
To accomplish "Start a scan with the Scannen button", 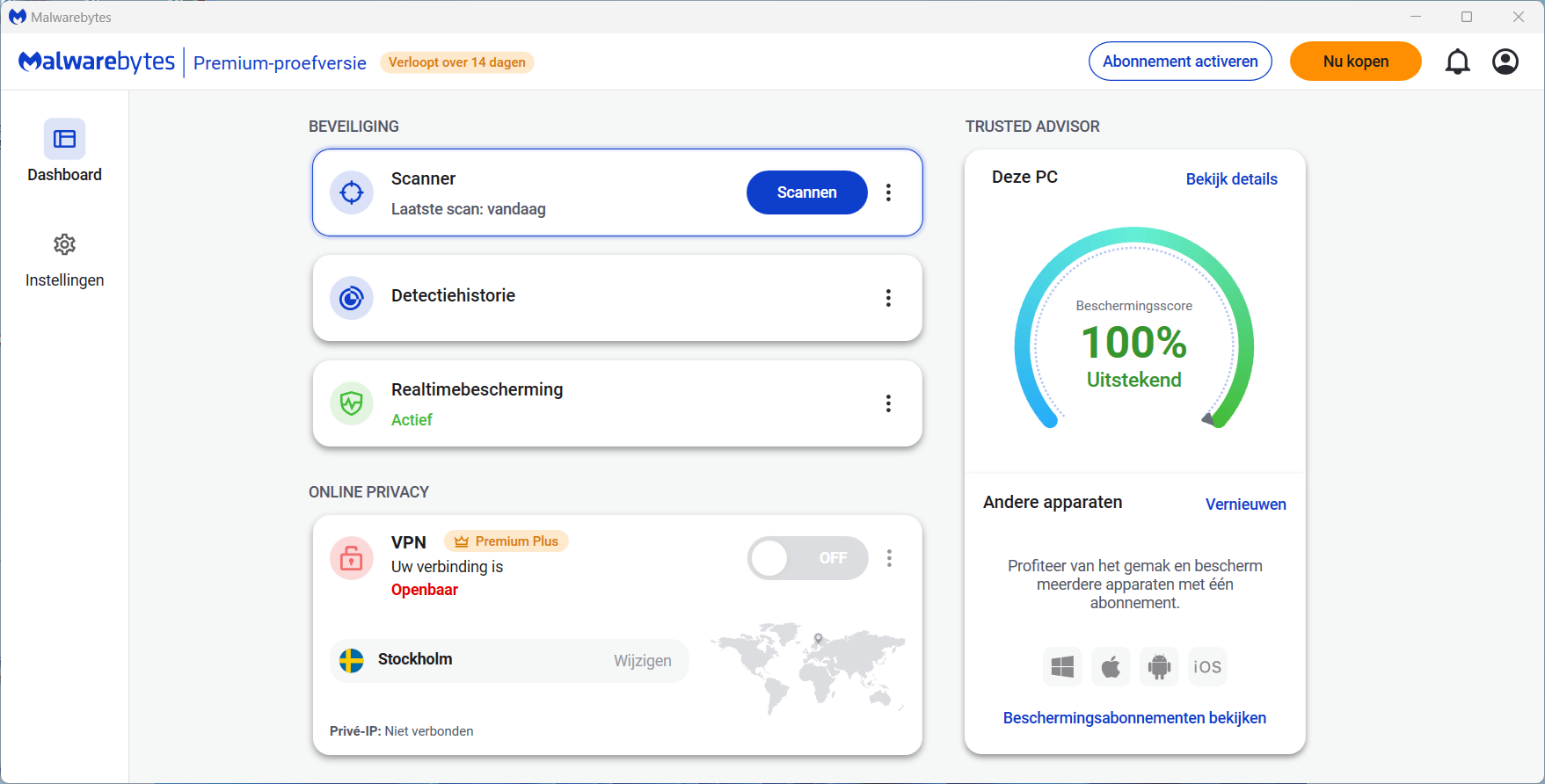I will [806, 192].
